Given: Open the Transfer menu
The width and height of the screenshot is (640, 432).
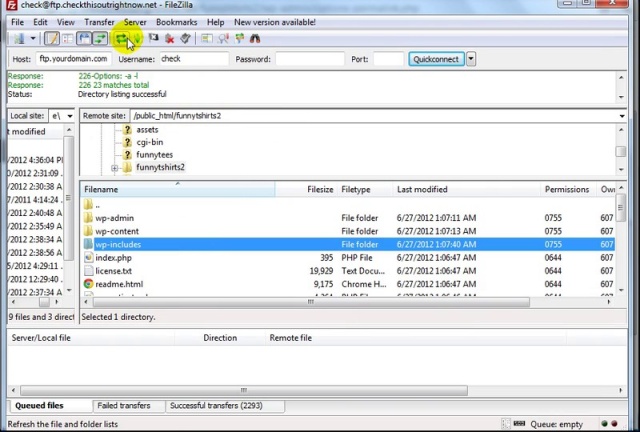Looking at the screenshot, I should click(x=99, y=22).
